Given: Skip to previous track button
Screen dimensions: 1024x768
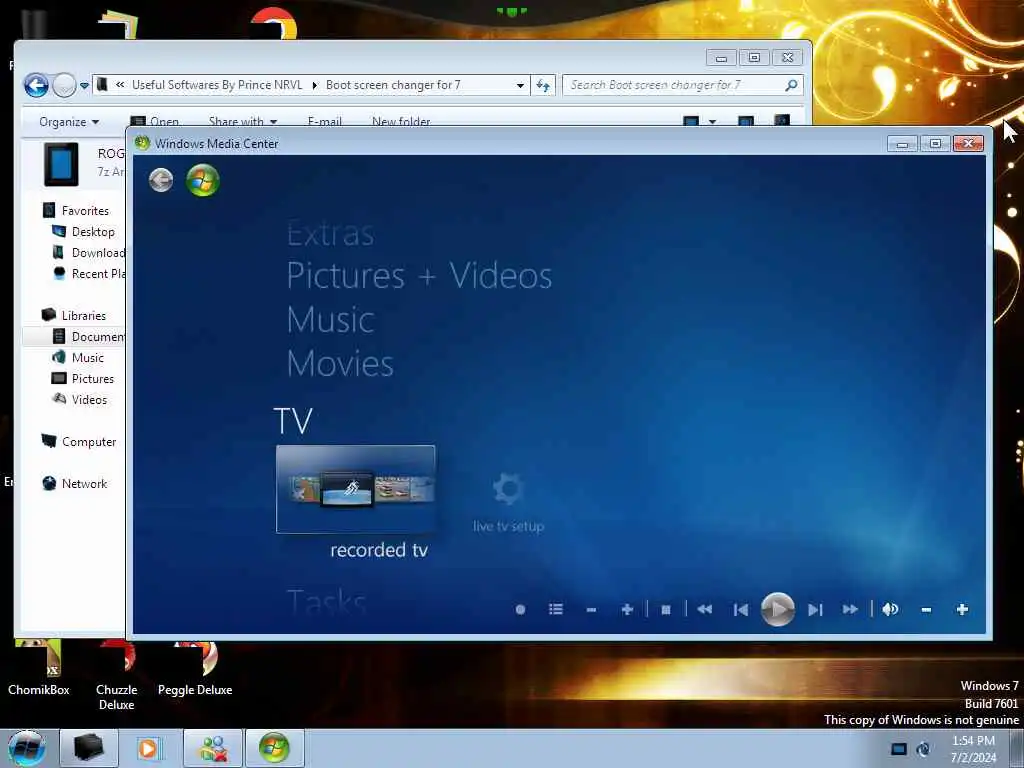Looking at the screenshot, I should pos(741,609).
